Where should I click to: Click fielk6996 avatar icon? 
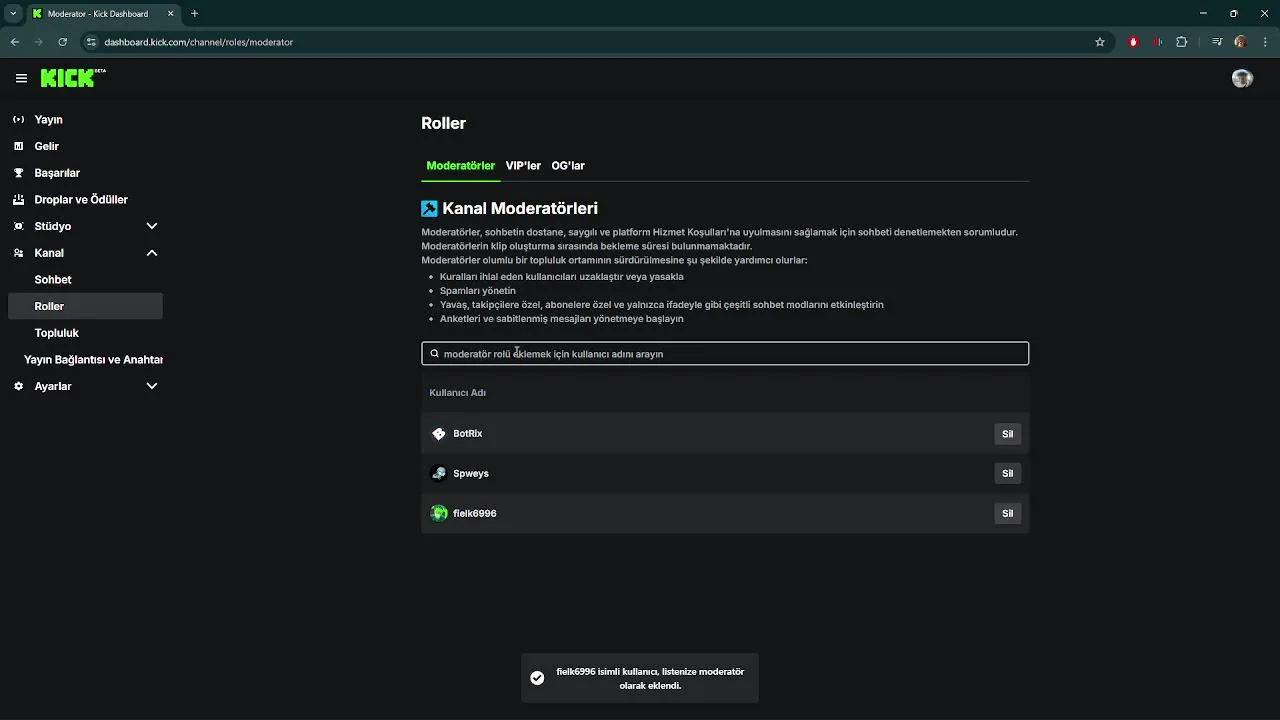pyautogui.click(x=438, y=513)
